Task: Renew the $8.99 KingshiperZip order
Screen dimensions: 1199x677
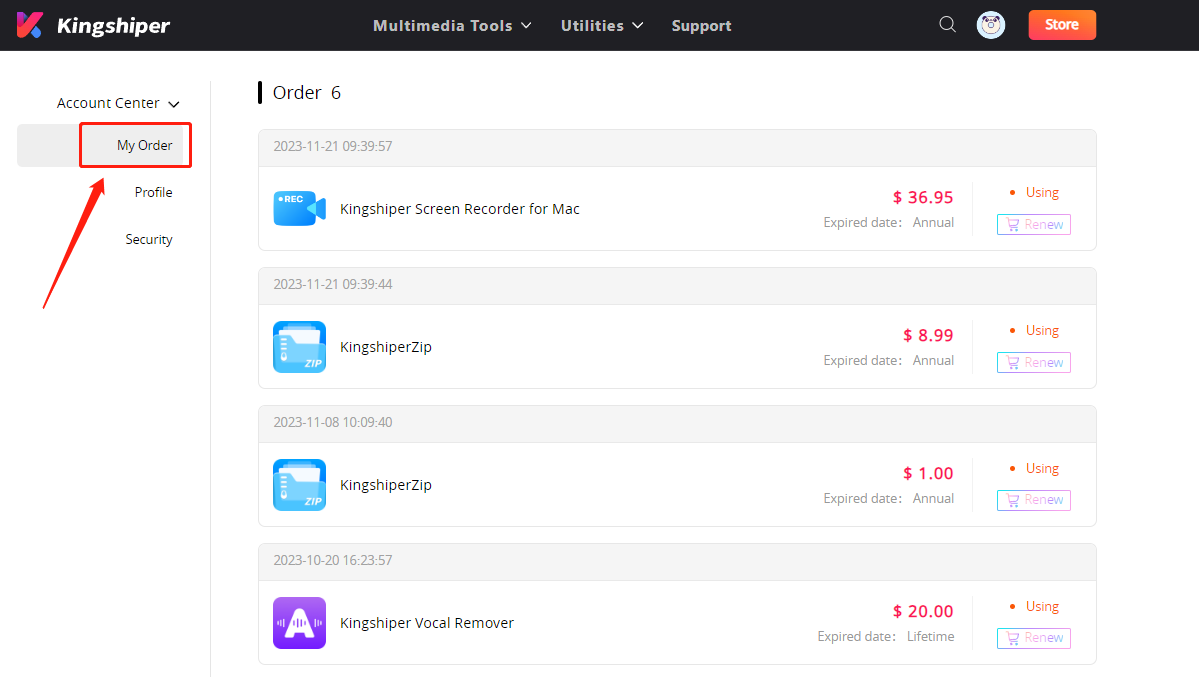Action: tap(1034, 362)
